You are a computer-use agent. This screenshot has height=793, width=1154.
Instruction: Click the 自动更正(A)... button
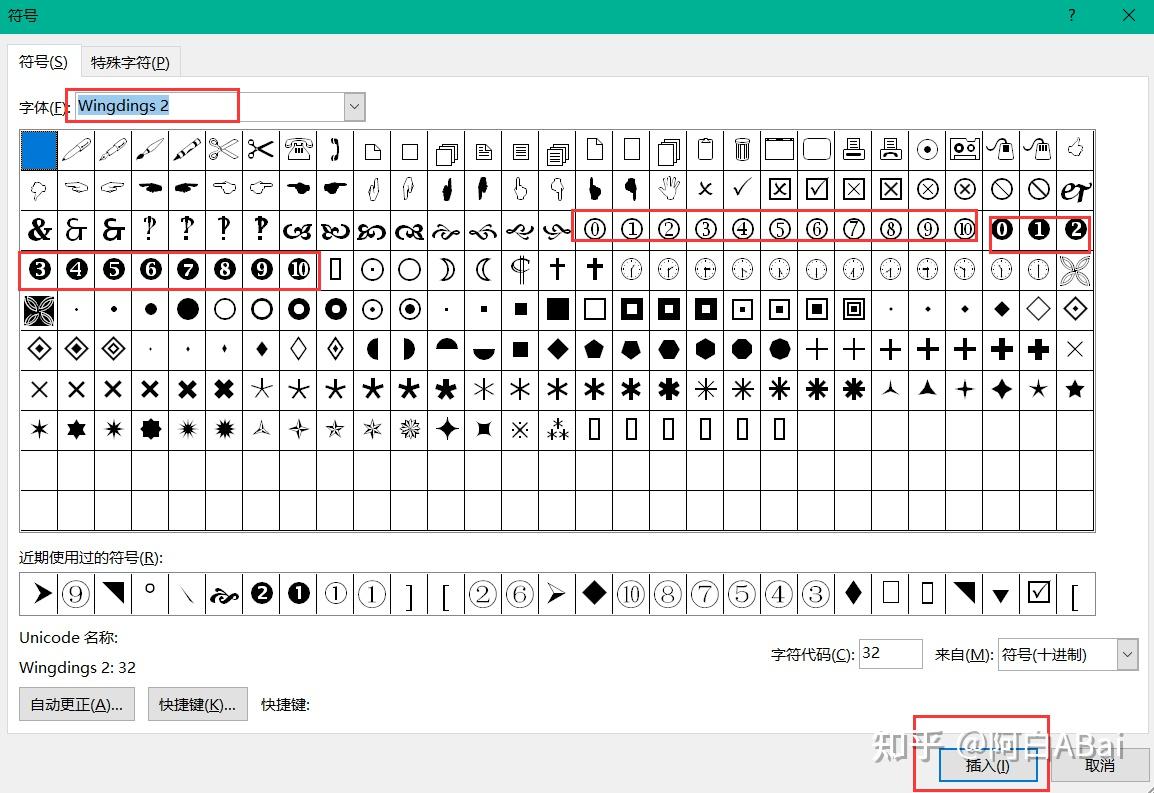pyautogui.click(x=77, y=705)
